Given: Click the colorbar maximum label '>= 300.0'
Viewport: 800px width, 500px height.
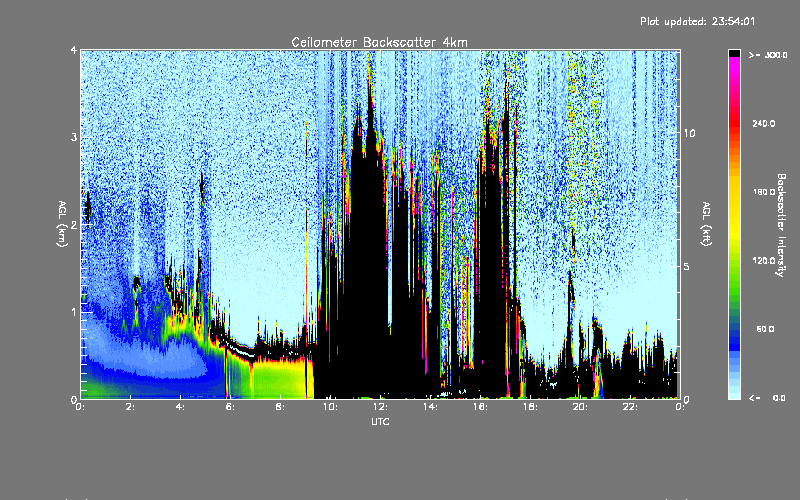Looking at the screenshot, I should click(x=768, y=55).
